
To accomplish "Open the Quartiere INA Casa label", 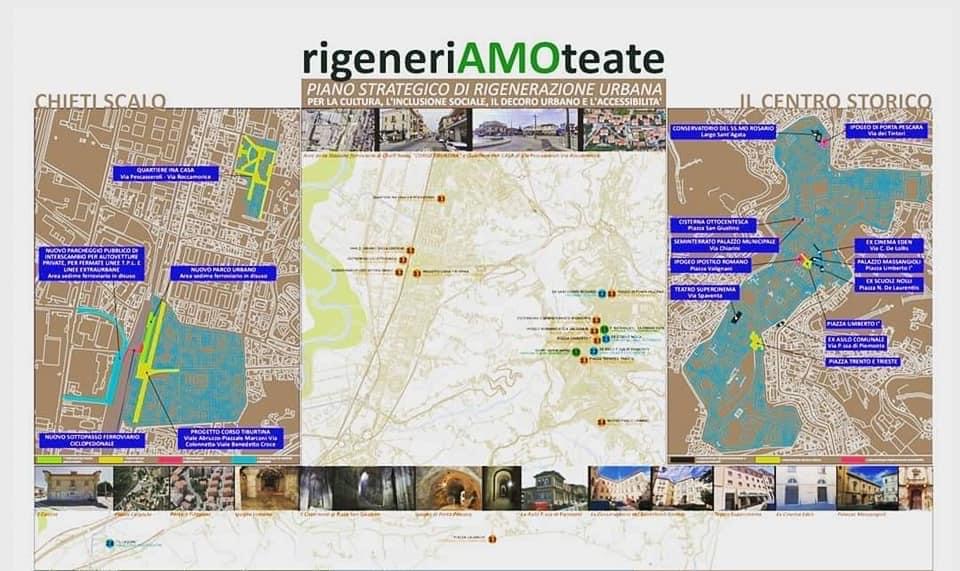I will pos(151,173).
